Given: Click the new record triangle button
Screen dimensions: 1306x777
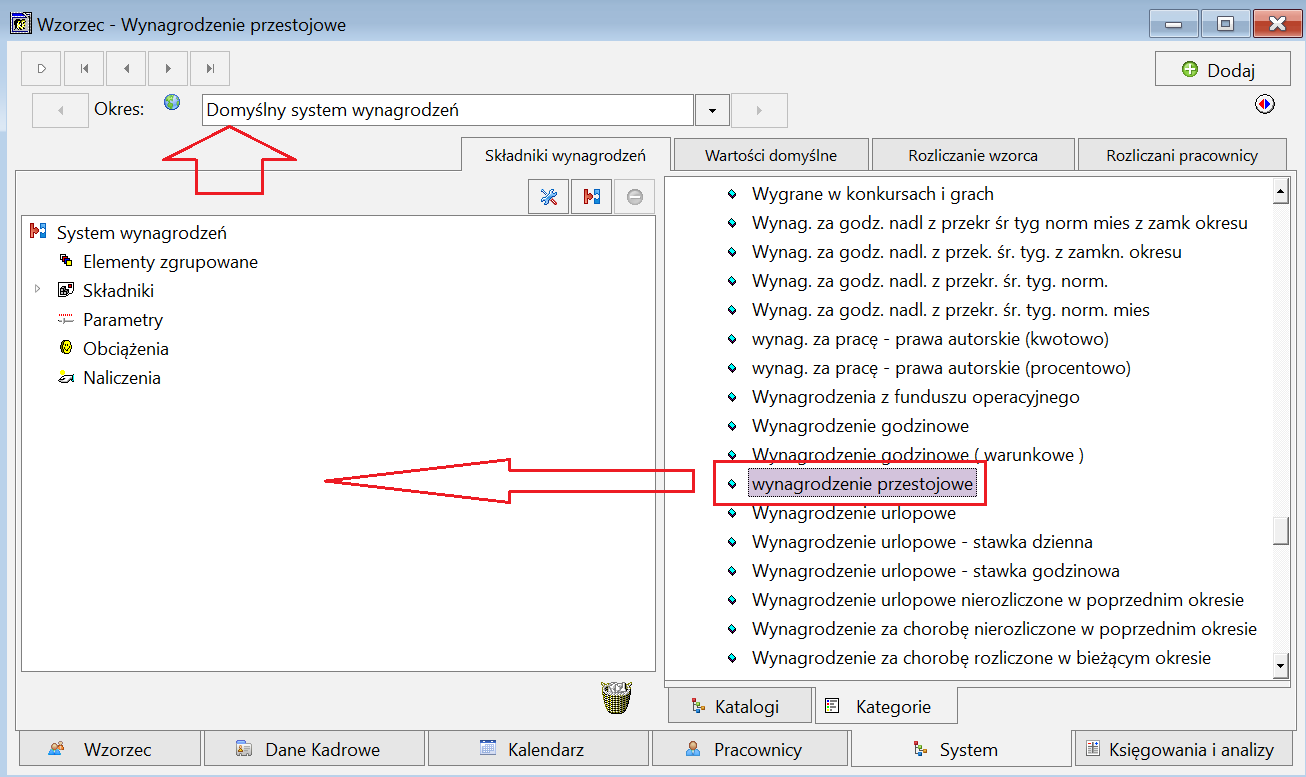Looking at the screenshot, I should [x=42, y=68].
